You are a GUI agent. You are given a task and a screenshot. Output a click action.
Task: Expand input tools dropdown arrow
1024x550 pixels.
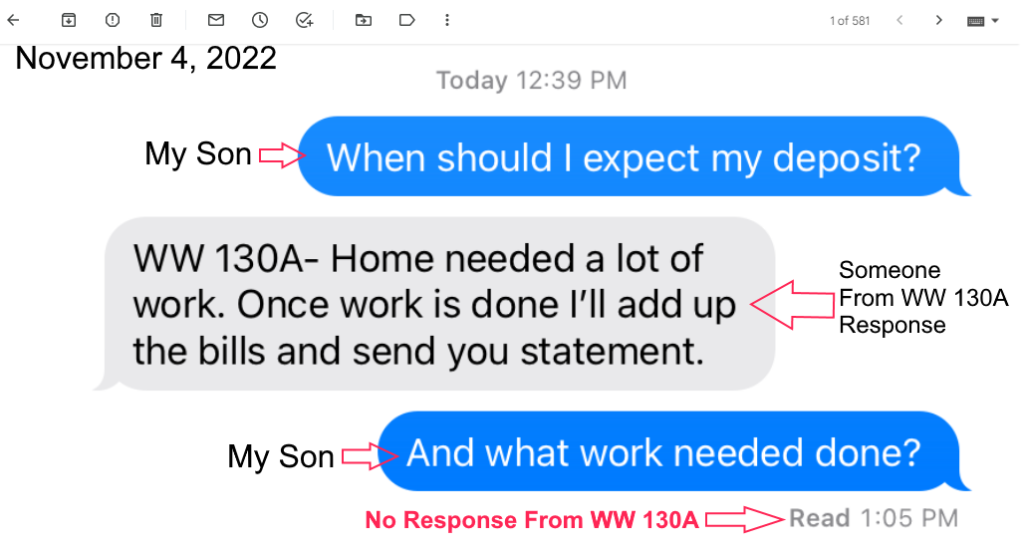[x=995, y=21]
